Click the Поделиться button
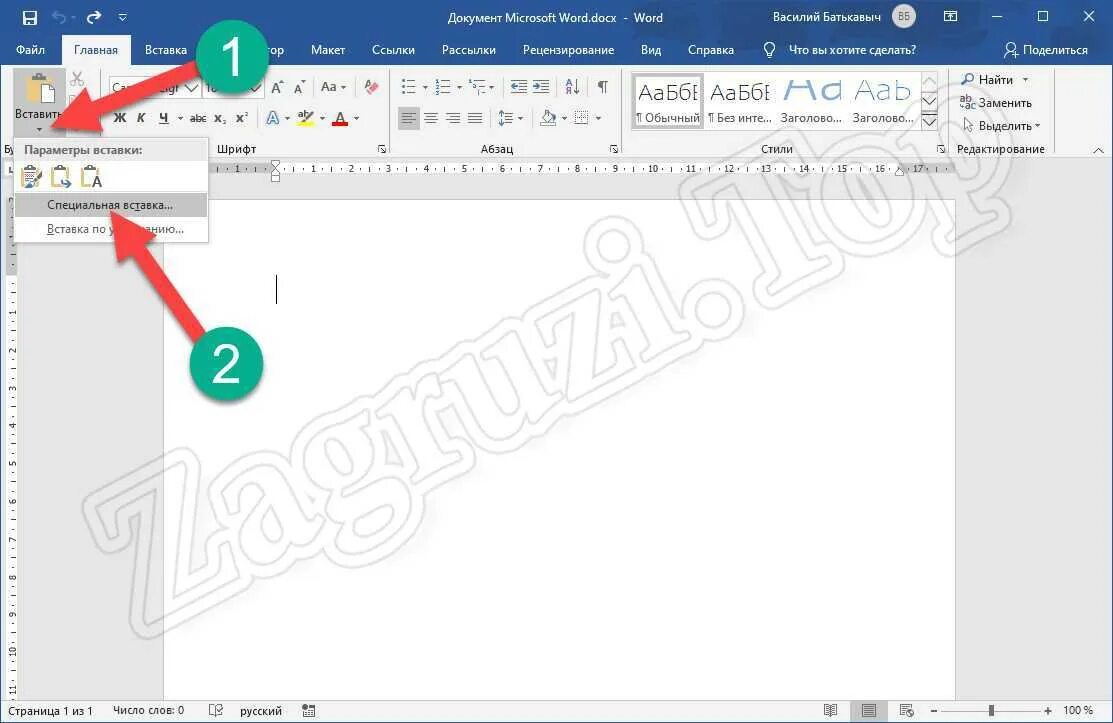The image size is (1113, 723). [1046, 50]
